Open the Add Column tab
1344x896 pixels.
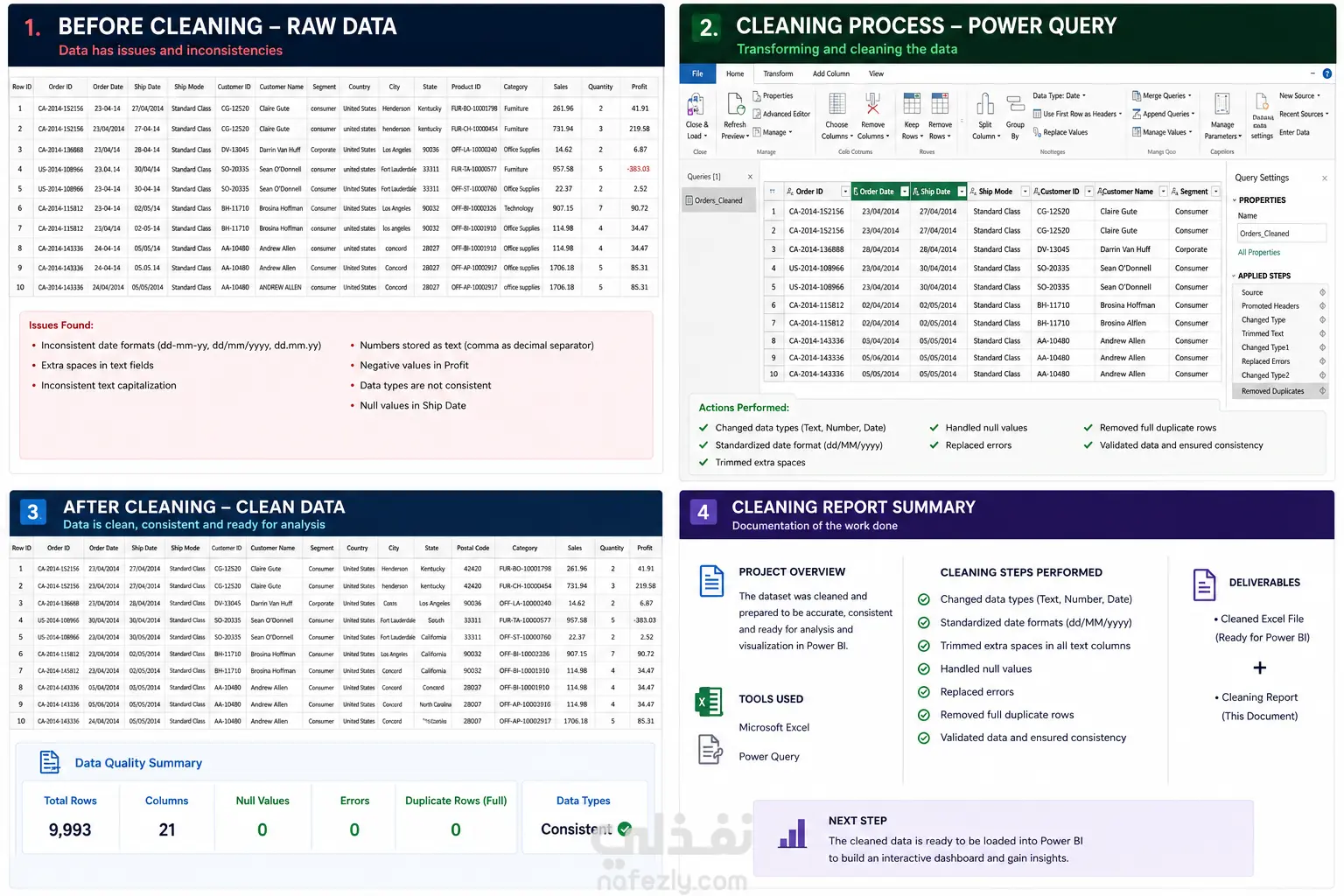click(831, 74)
